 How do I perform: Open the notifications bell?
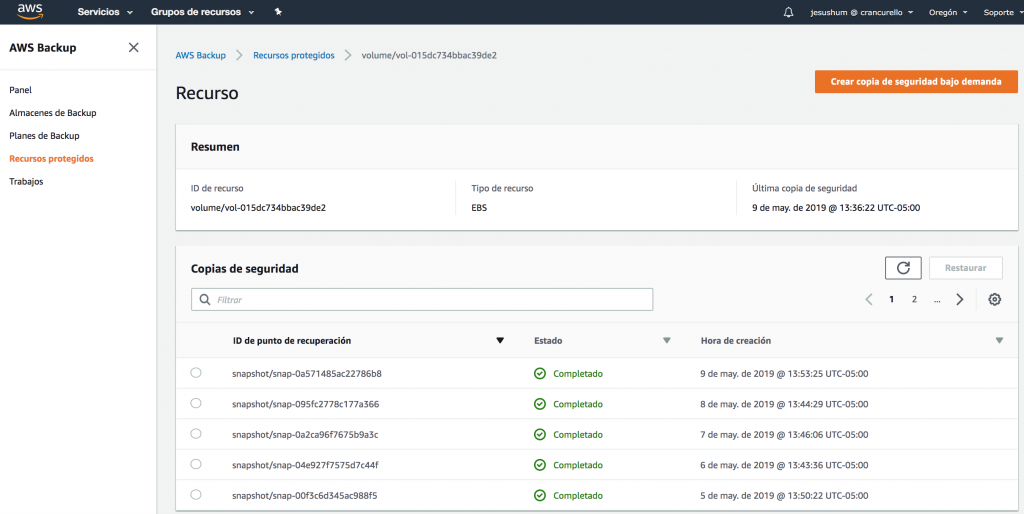[x=788, y=12]
